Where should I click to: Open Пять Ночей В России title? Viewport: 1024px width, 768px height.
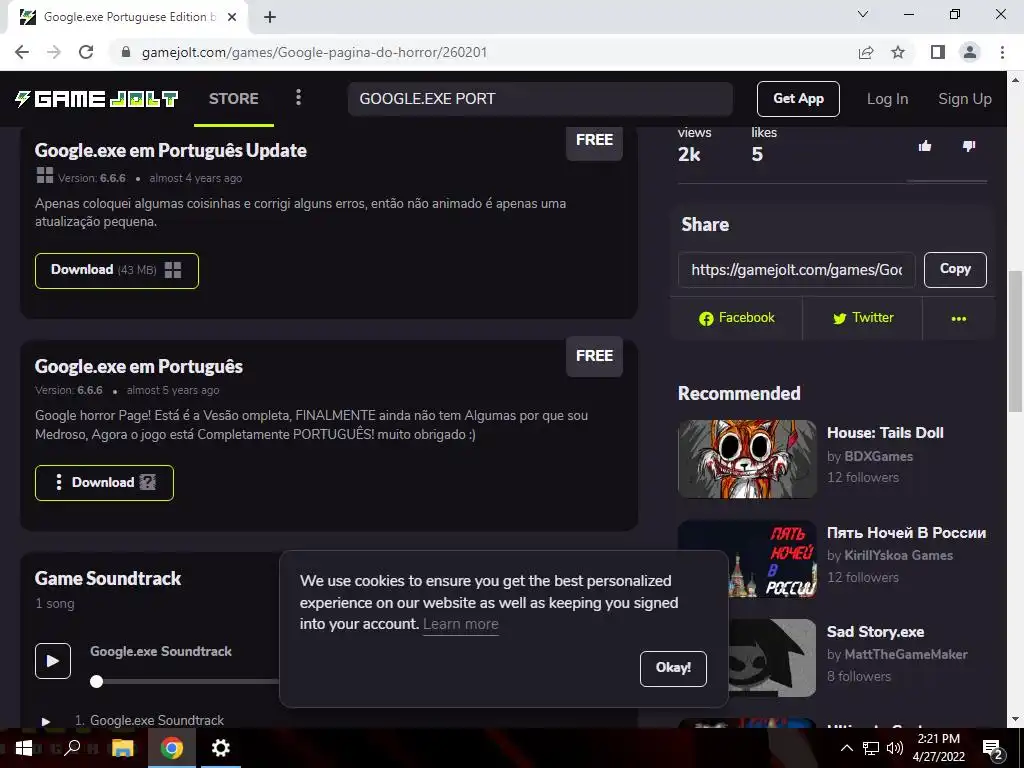[x=906, y=533]
